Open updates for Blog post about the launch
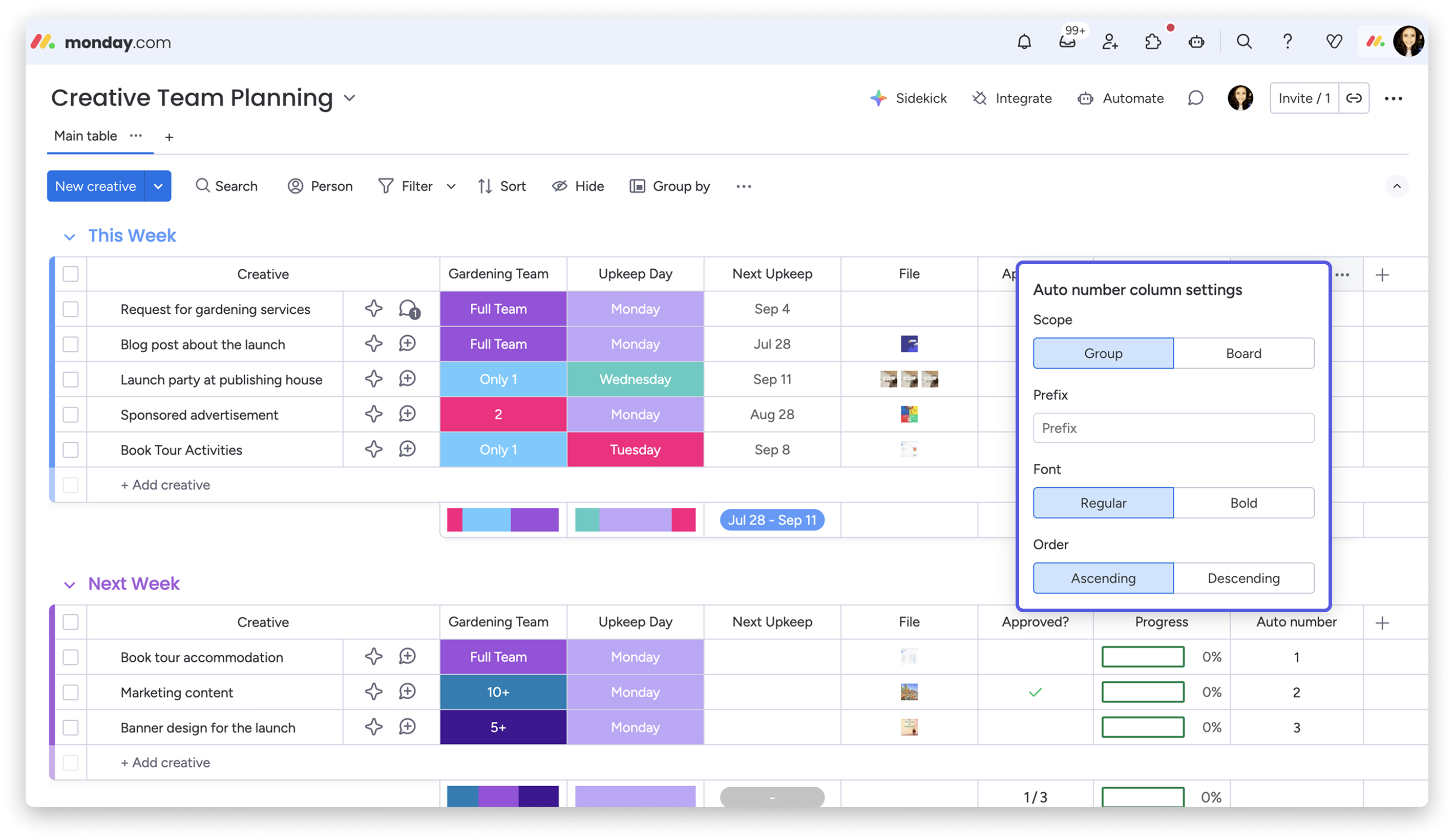 click(x=407, y=344)
